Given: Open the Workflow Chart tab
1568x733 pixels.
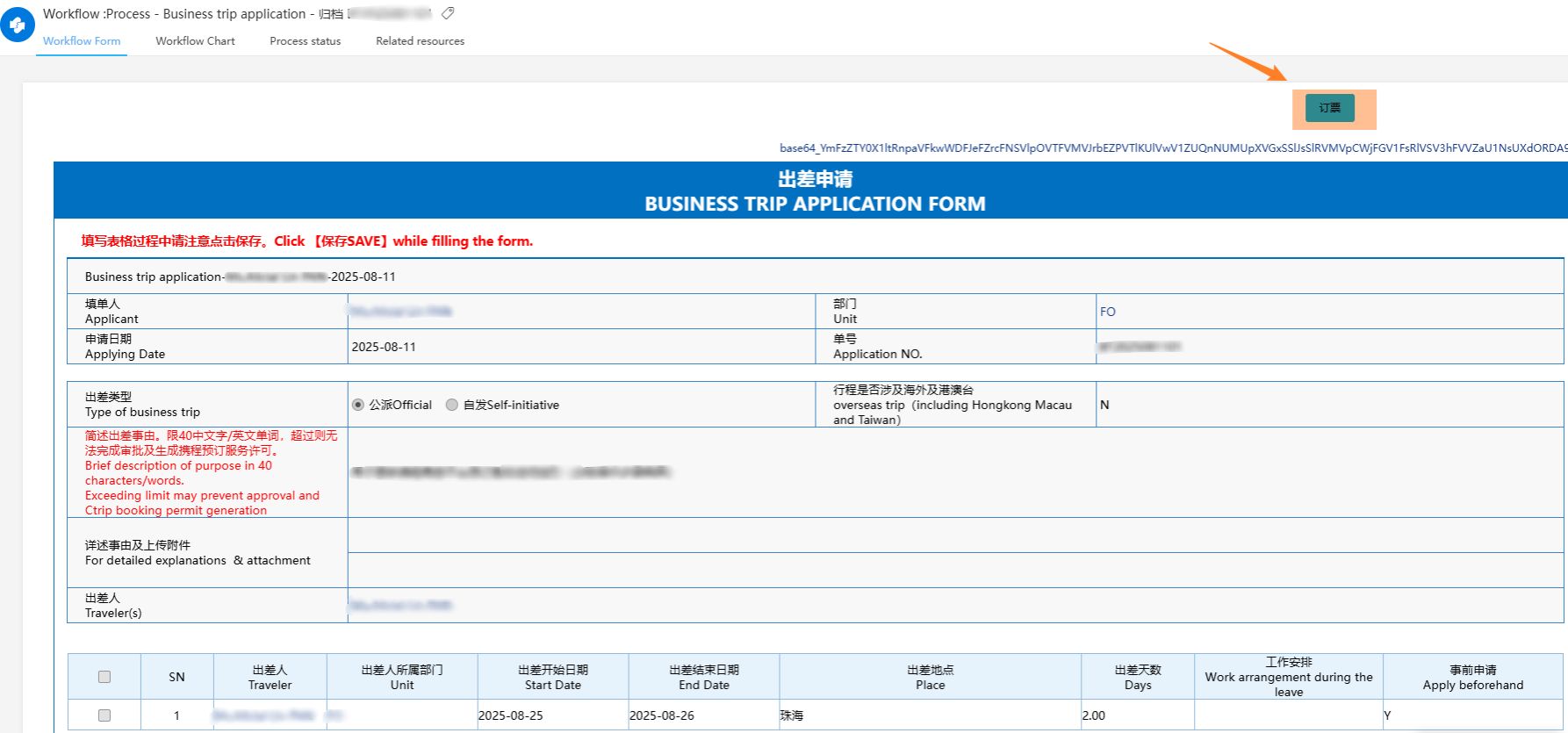Looking at the screenshot, I should [x=195, y=41].
